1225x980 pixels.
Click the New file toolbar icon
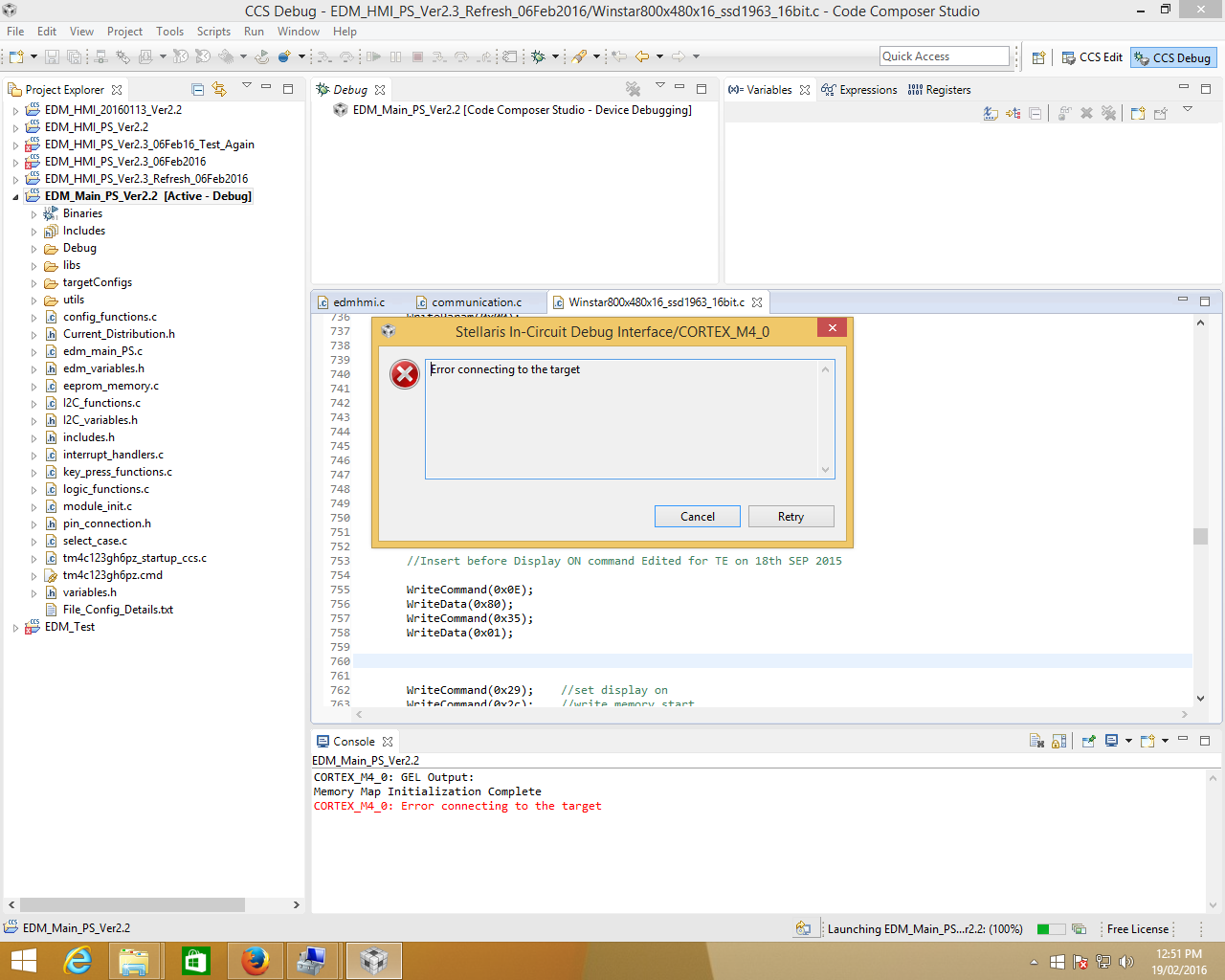coord(16,57)
